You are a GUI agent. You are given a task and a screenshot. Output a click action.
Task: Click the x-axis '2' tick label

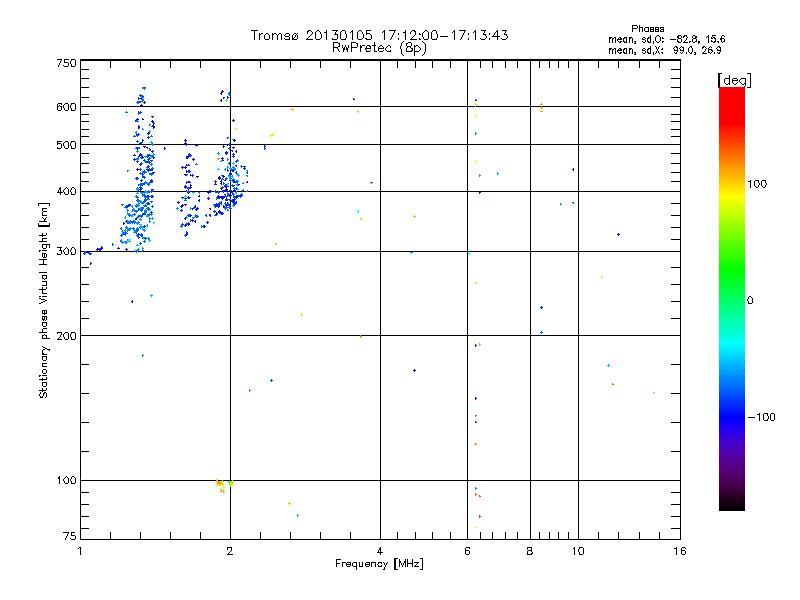[230, 551]
